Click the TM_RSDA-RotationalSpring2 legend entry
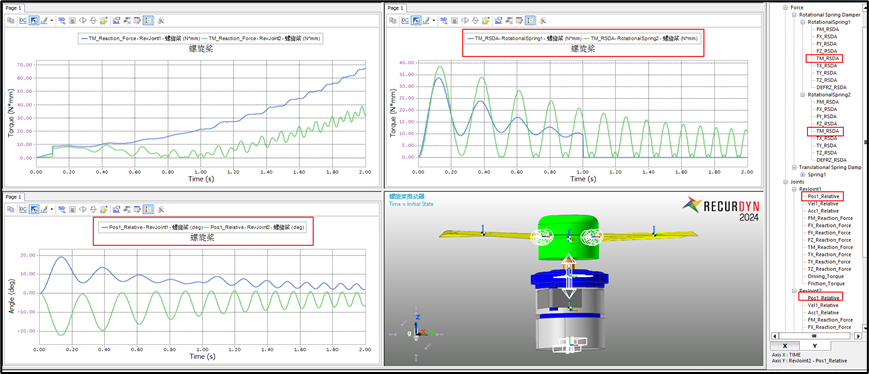This screenshot has width=869, height=374. pyautogui.click(x=640, y=38)
